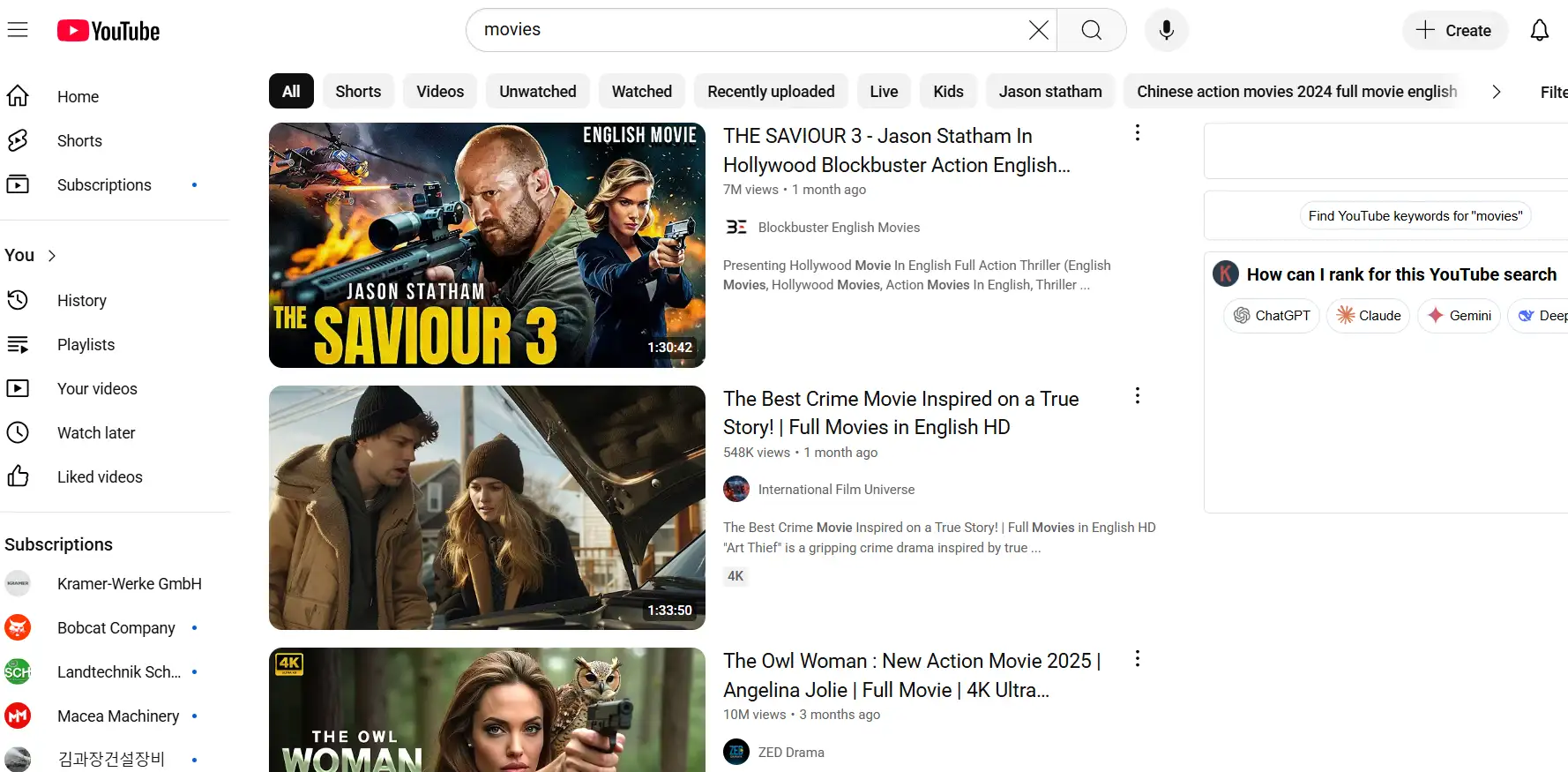
Task: Open the hamburger guide menu
Action: 18,30
